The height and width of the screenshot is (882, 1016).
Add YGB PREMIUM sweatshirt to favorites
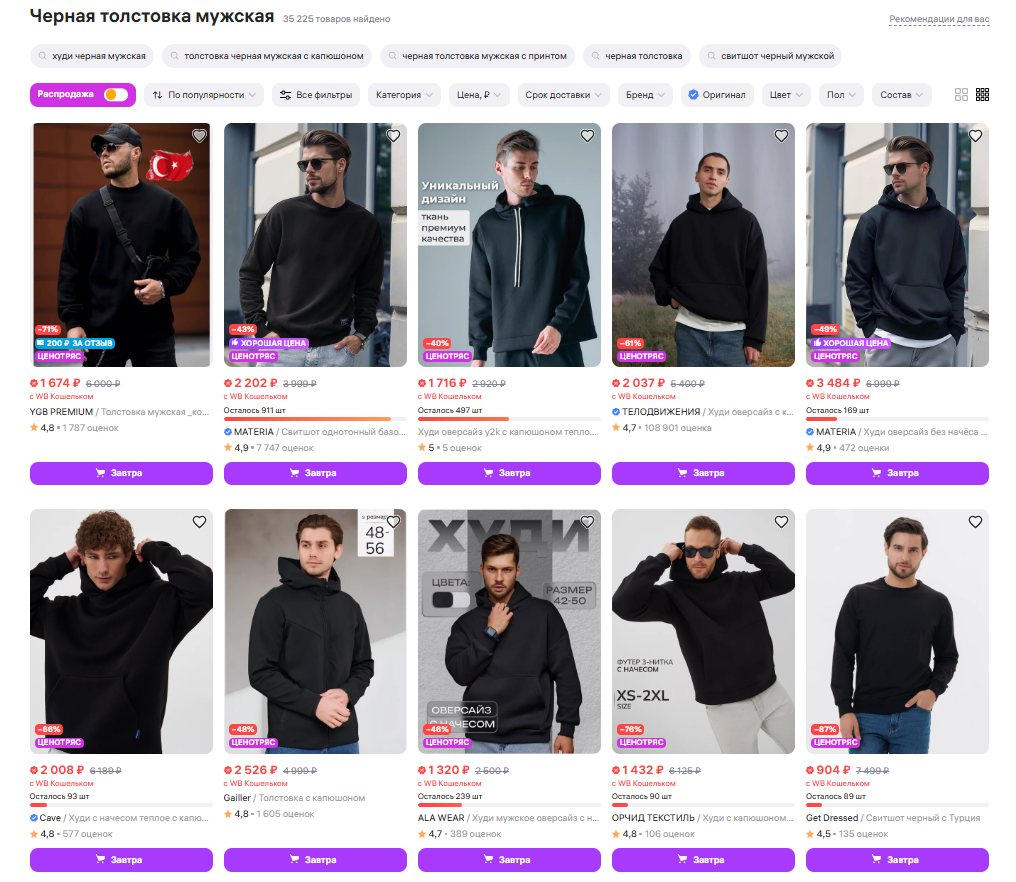pyautogui.click(x=199, y=136)
